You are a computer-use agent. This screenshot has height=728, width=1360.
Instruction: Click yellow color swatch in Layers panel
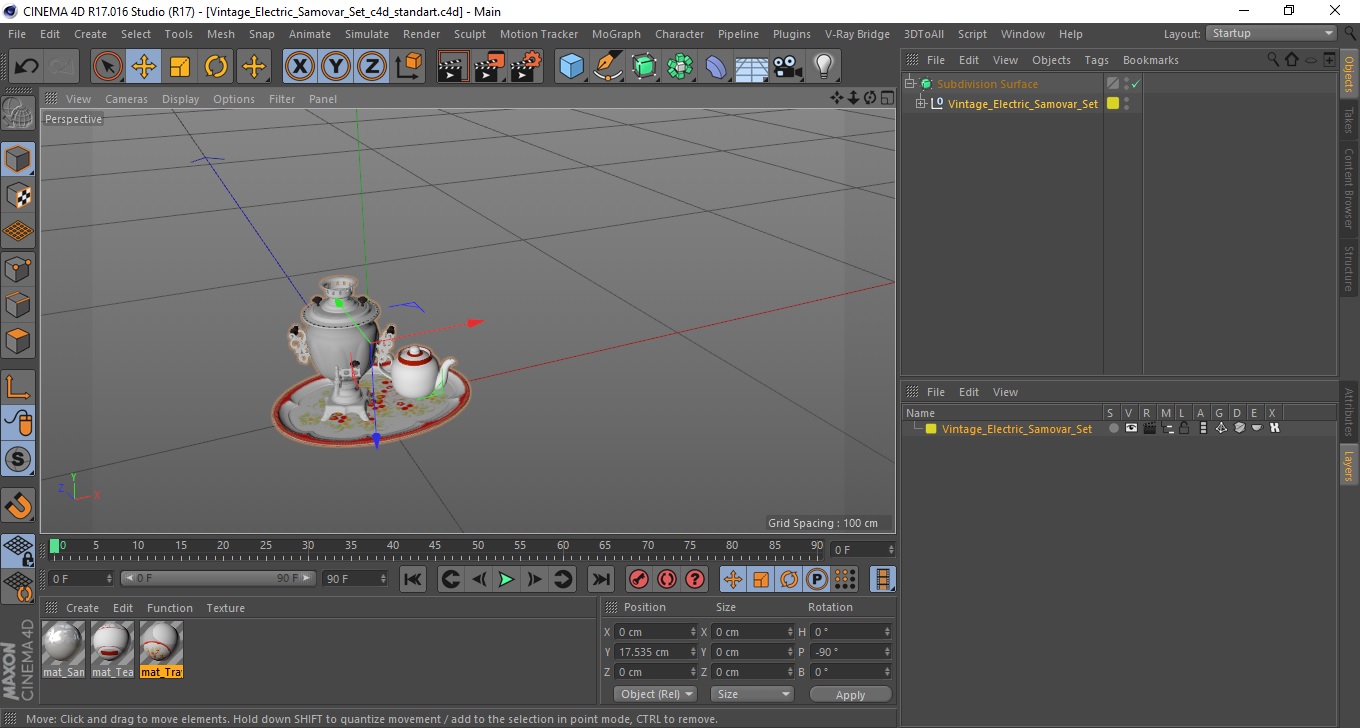click(931, 429)
